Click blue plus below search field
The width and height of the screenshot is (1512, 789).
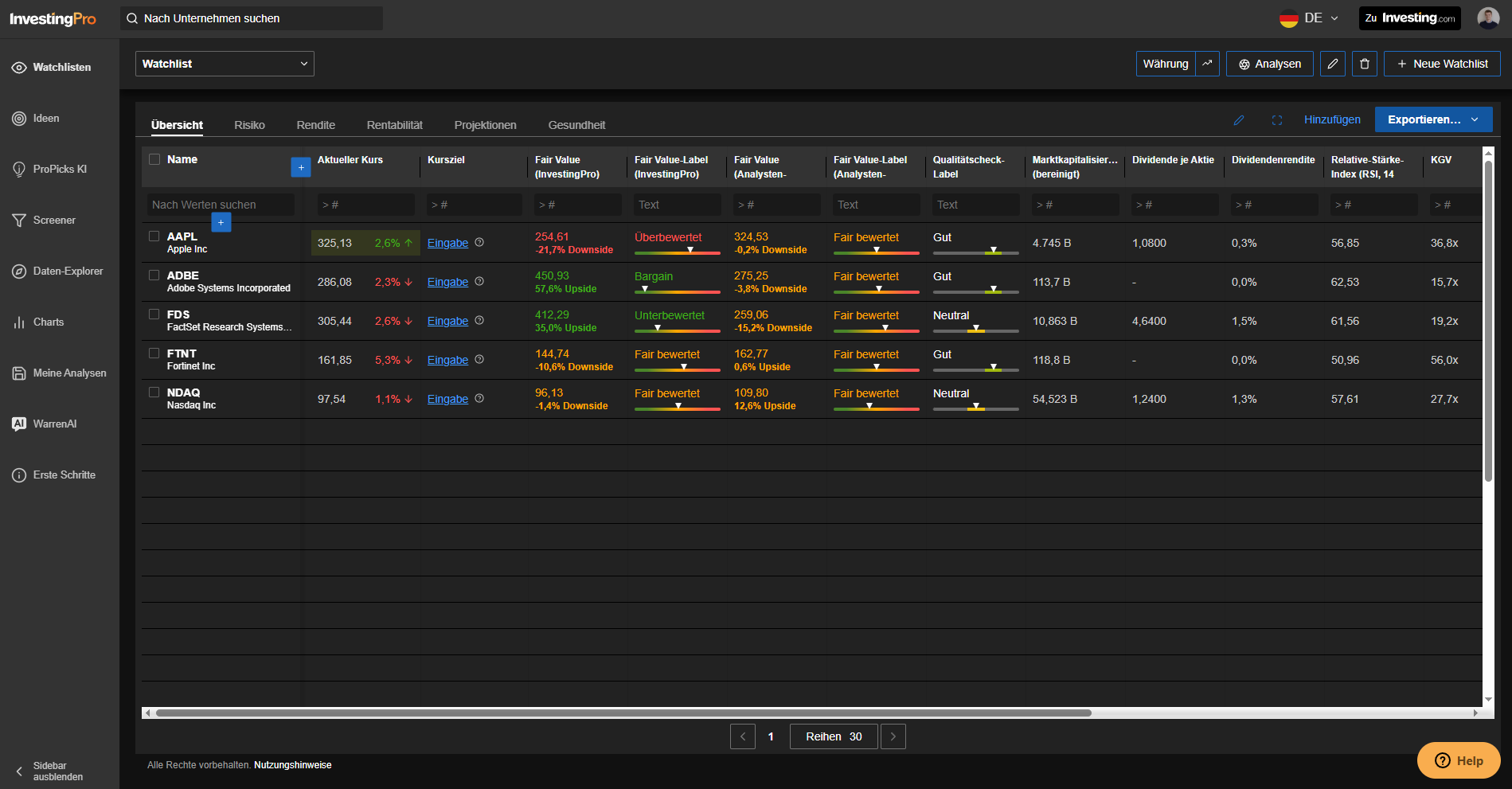[x=221, y=222]
